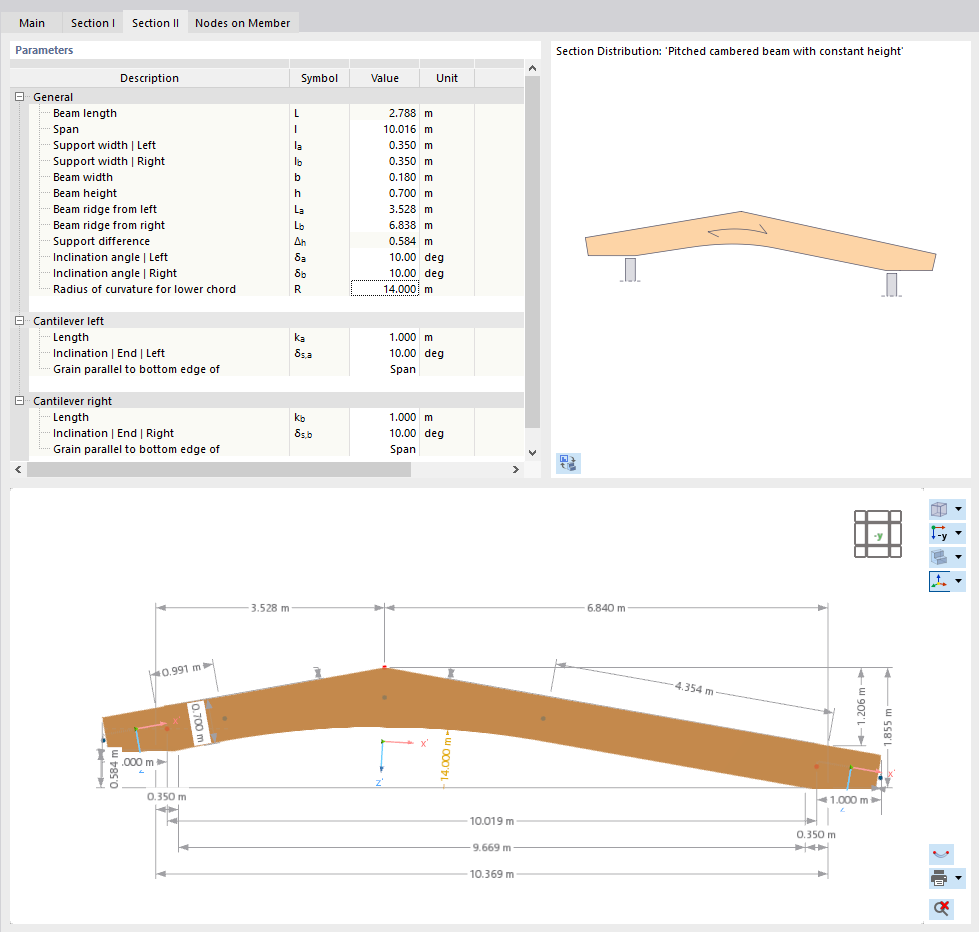Click Cantilever left Grain parallel Span value
The height and width of the screenshot is (932, 979).
click(385, 369)
